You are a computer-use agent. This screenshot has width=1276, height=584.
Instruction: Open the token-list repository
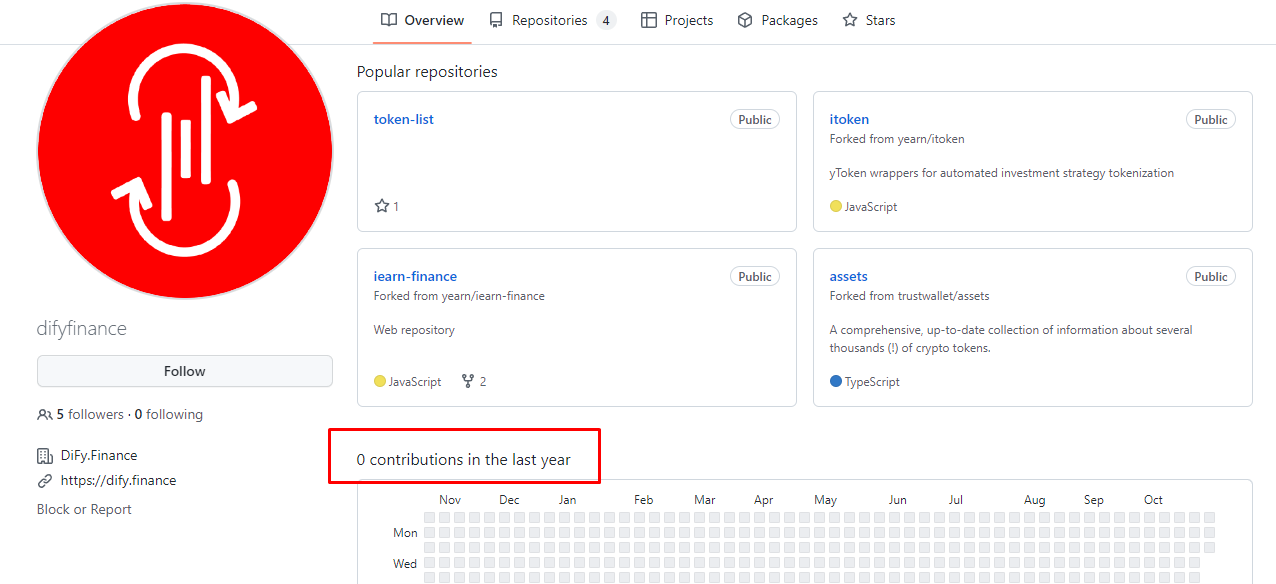point(404,119)
